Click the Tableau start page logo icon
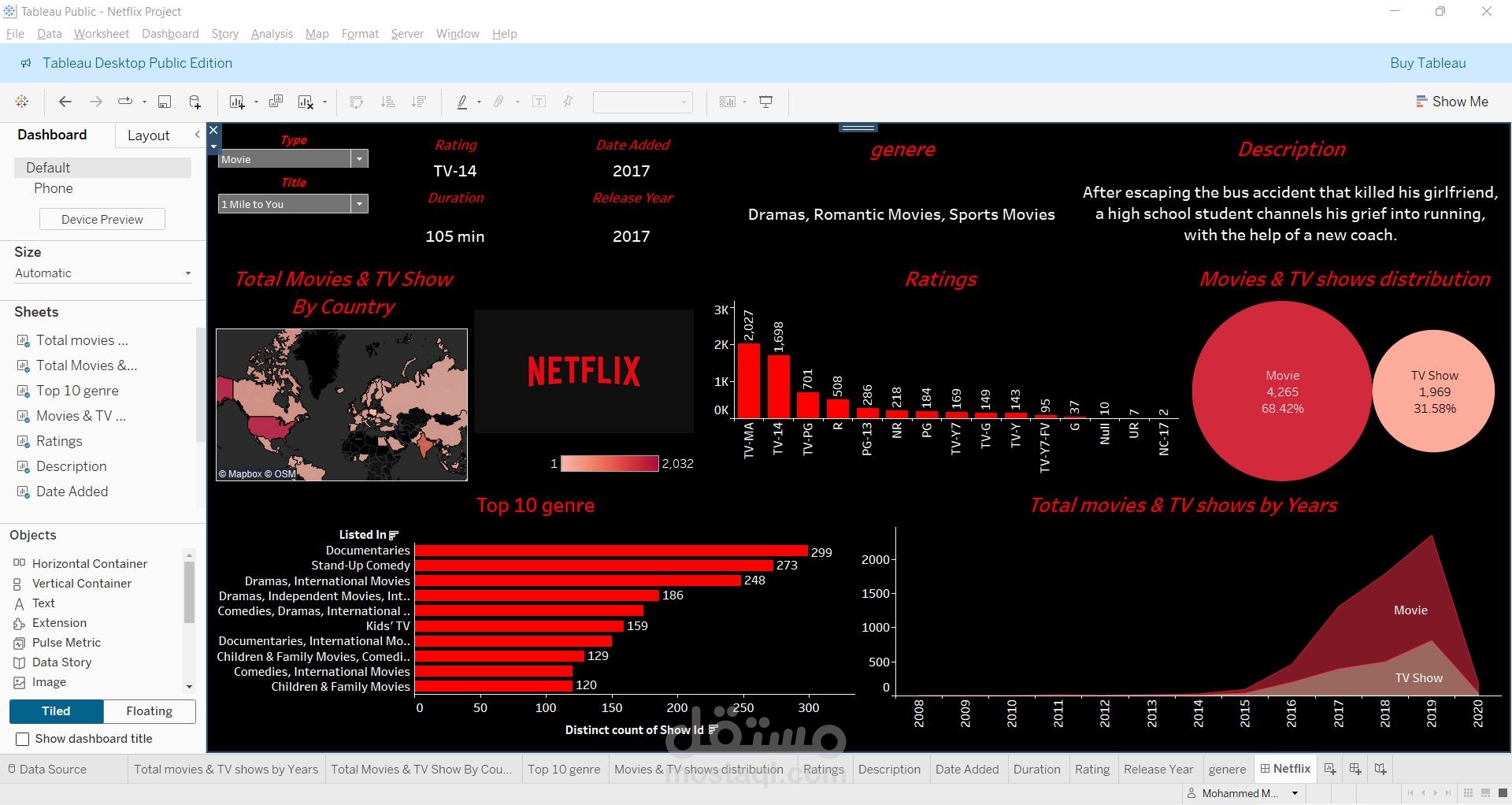 [x=22, y=102]
